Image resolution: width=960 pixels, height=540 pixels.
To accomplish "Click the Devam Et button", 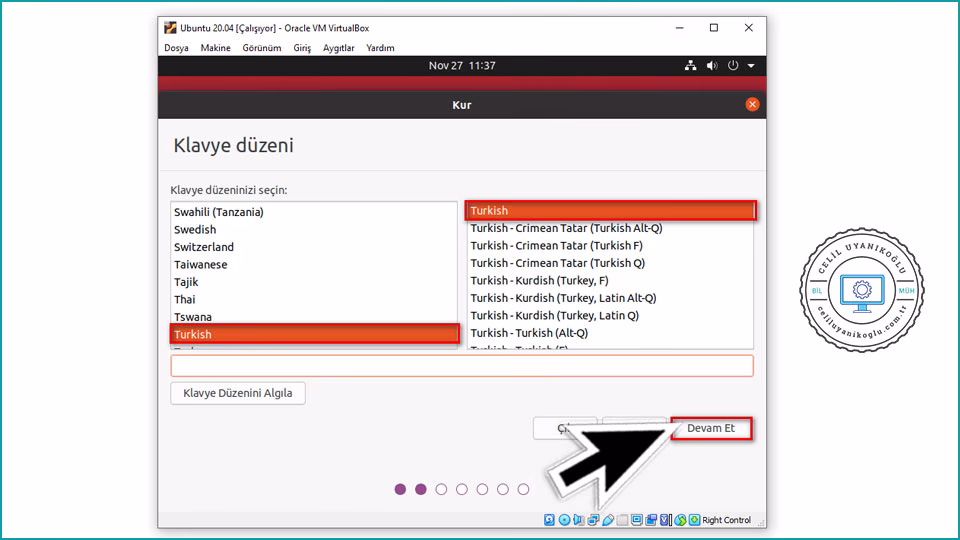I will 711,428.
